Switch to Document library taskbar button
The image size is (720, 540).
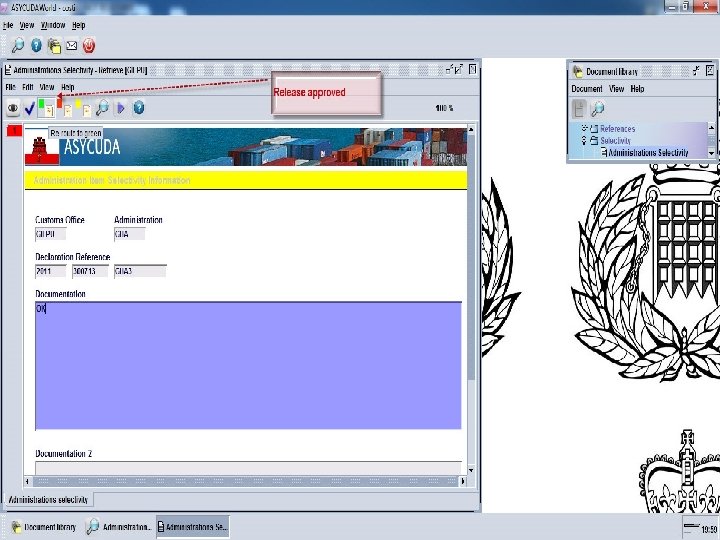click(44, 527)
